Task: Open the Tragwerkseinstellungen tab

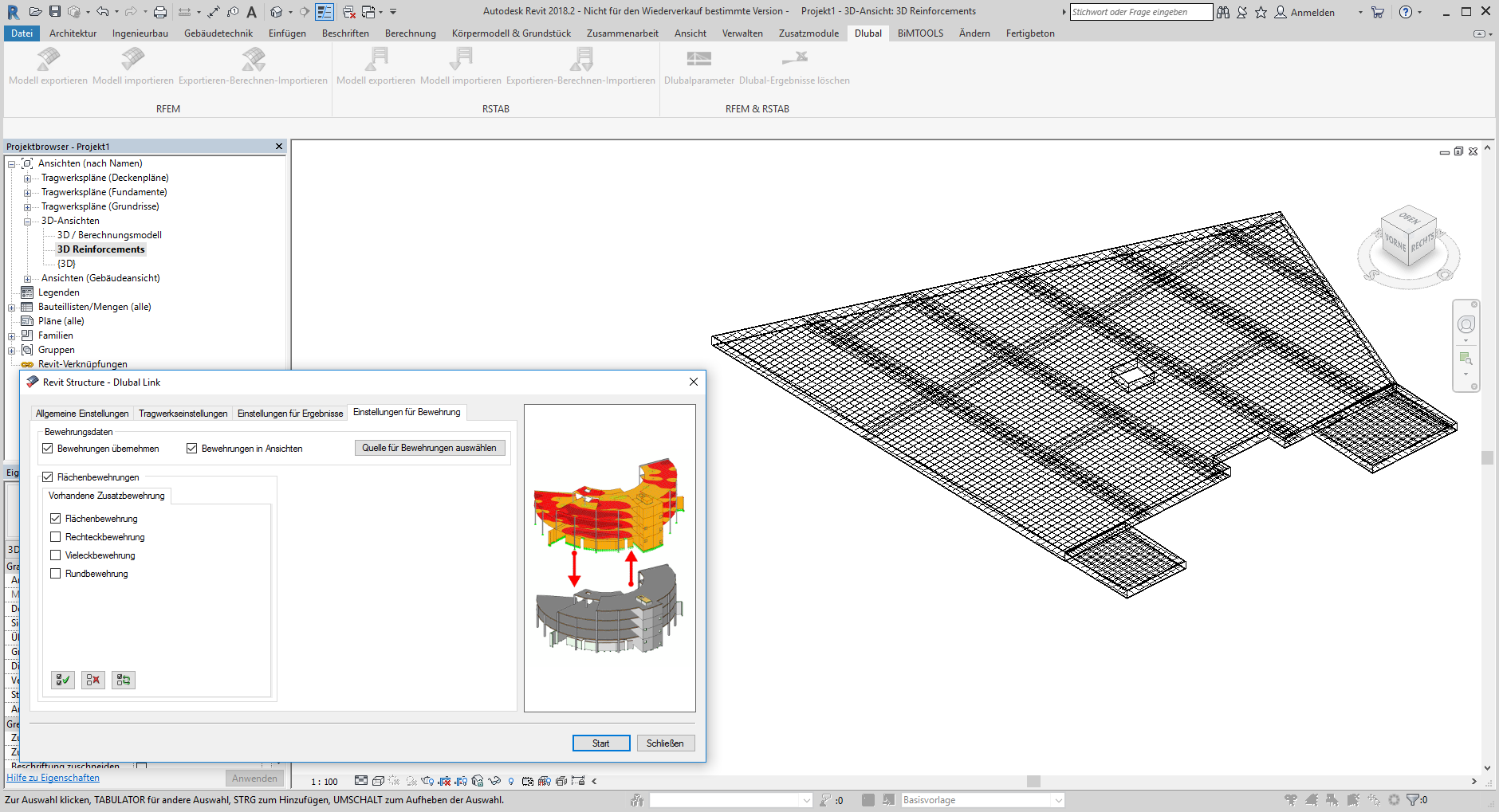Action: point(183,414)
